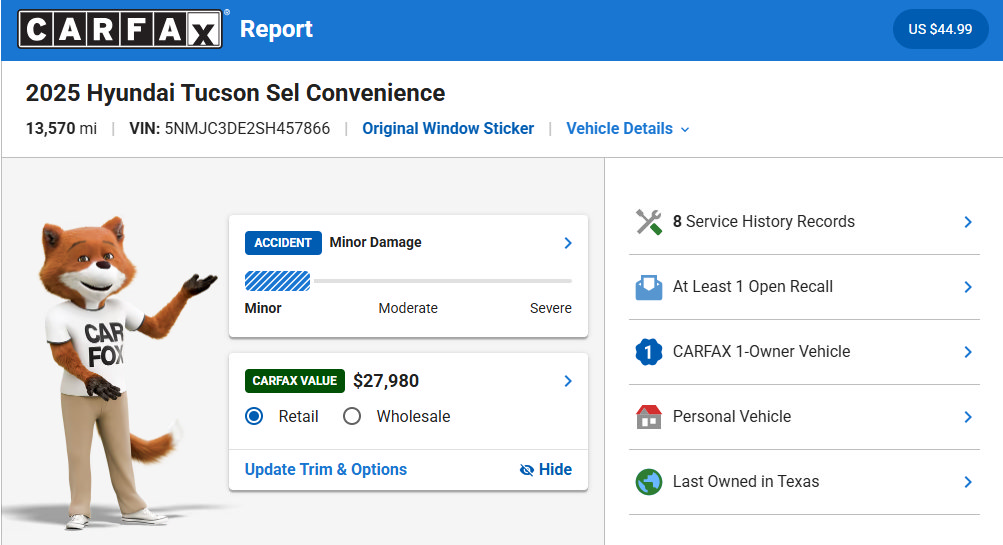Click the accident severity progress bar
This screenshot has height=545, width=1003.
click(408, 281)
